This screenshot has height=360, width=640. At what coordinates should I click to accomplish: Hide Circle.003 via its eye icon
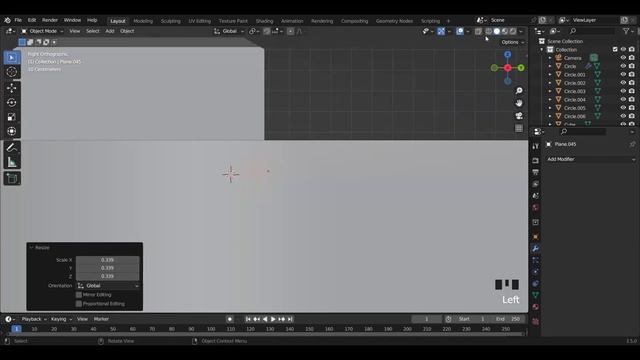point(623,91)
